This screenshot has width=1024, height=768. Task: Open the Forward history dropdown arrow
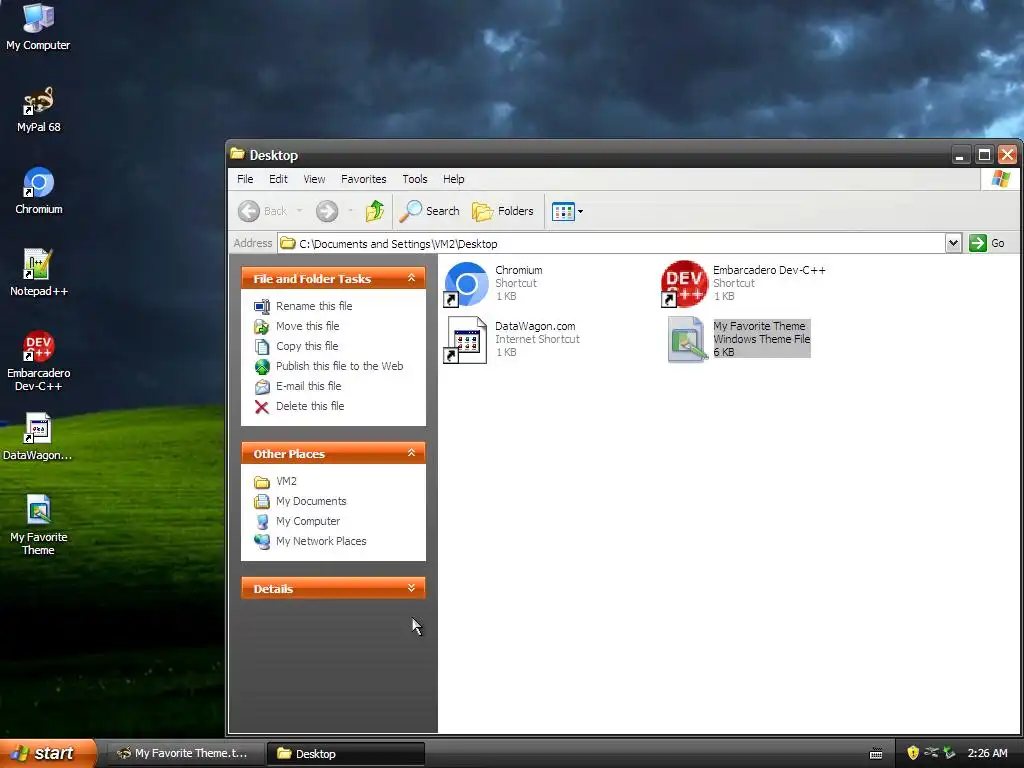click(x=351, y=211)
